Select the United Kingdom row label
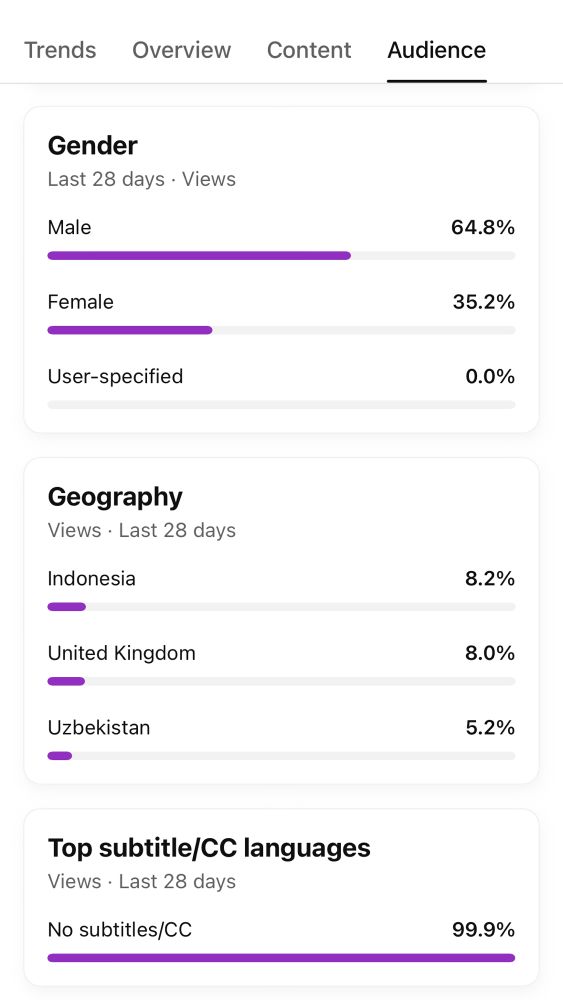 tap(122, 653)
